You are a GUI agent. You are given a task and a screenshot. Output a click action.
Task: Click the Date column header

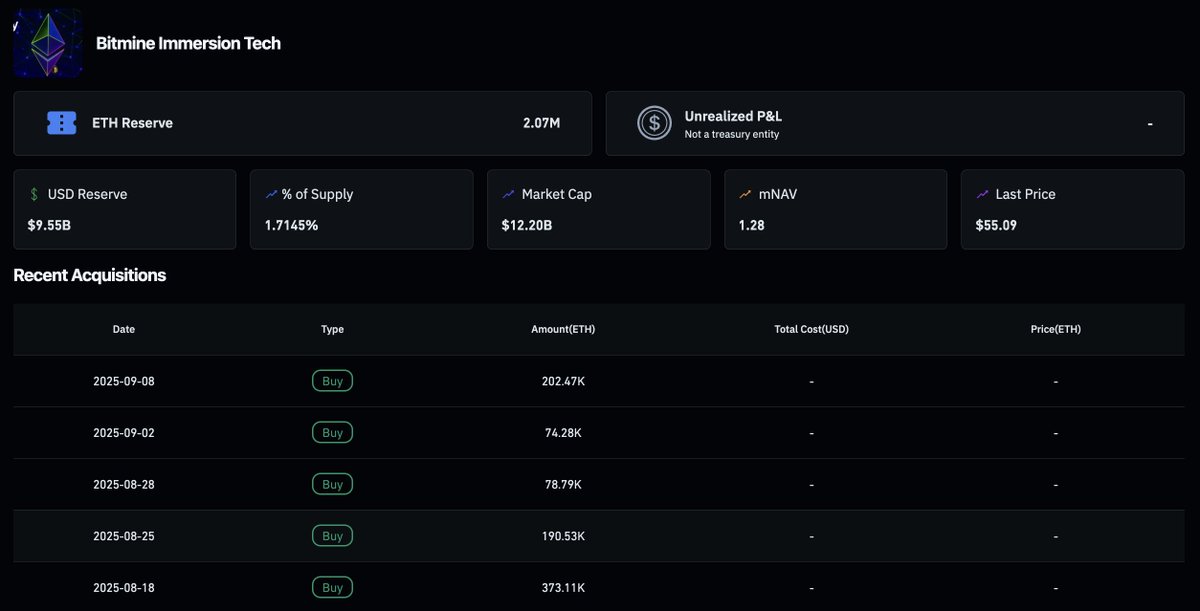(123, 329)
